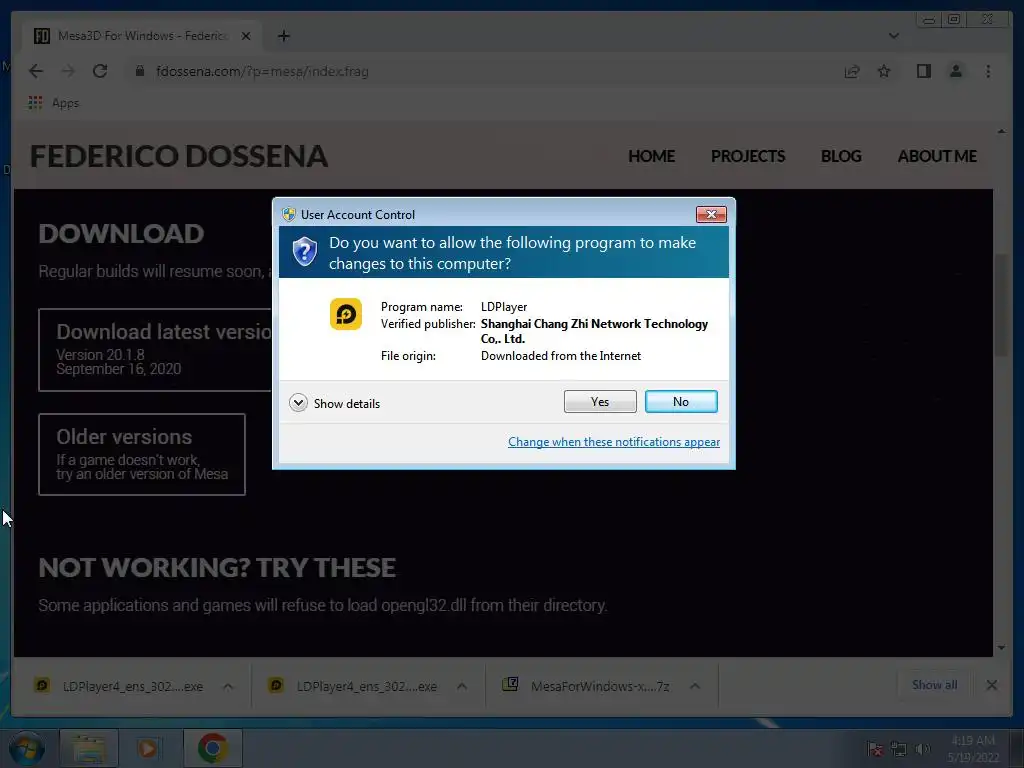Viewport: 1024px width, 768px height.
Task: Open BLOG in site navigation
Action: (840, 156)
